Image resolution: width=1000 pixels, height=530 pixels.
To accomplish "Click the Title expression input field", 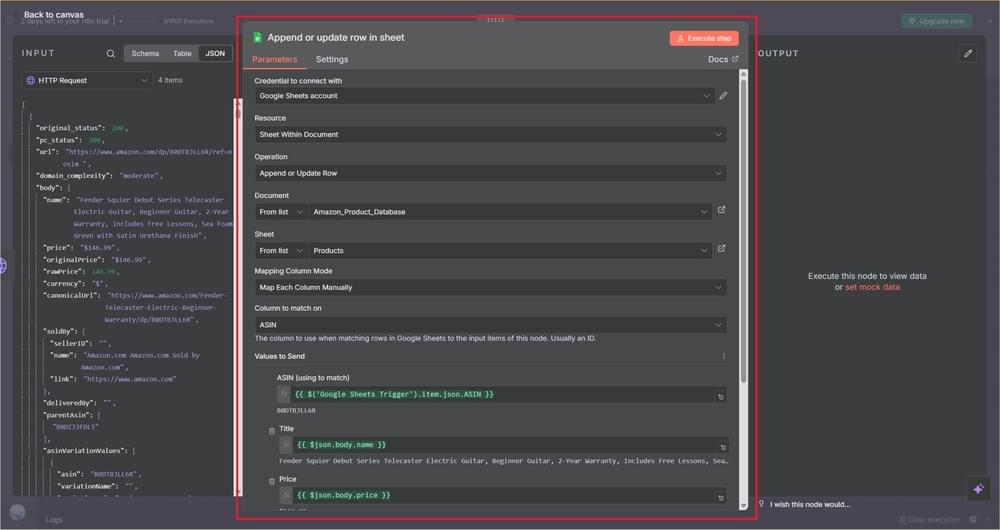I will point(500,445).
